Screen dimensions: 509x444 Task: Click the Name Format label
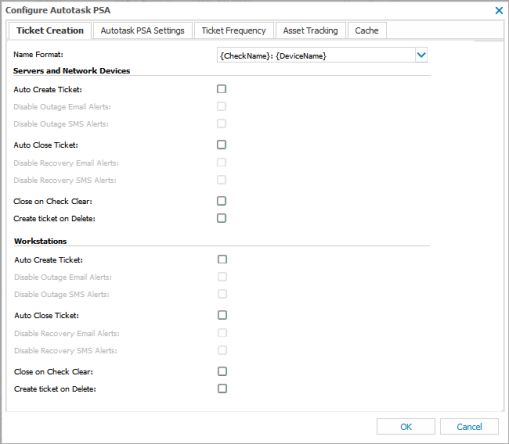coord(38,54)
